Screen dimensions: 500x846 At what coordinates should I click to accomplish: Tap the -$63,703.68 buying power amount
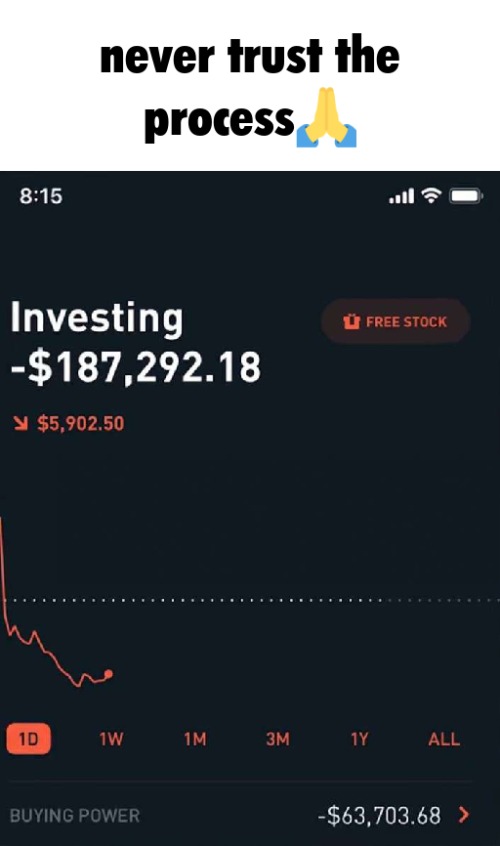379,815
